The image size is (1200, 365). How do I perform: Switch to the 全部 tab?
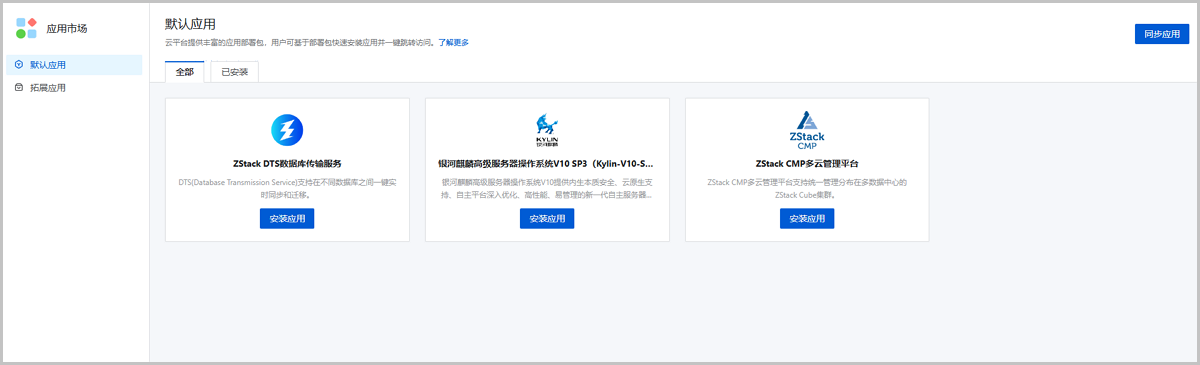click(x=185, y=72)
